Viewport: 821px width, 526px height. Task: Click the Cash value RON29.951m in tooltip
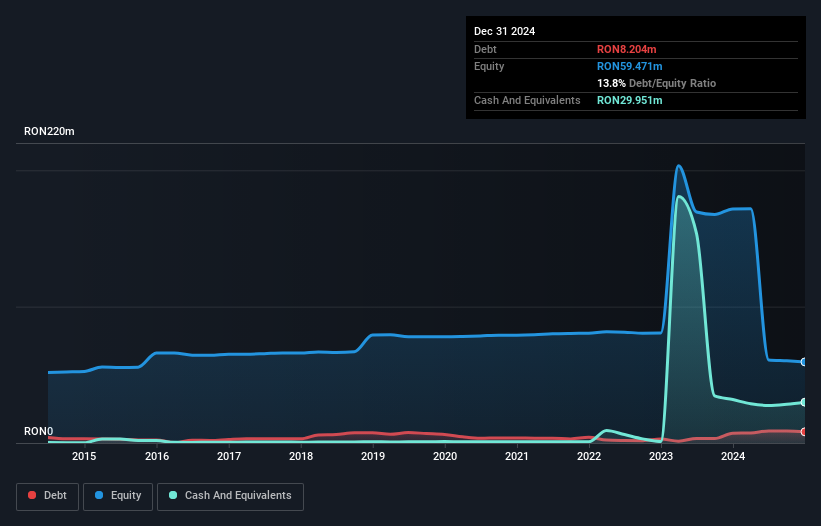629,100
